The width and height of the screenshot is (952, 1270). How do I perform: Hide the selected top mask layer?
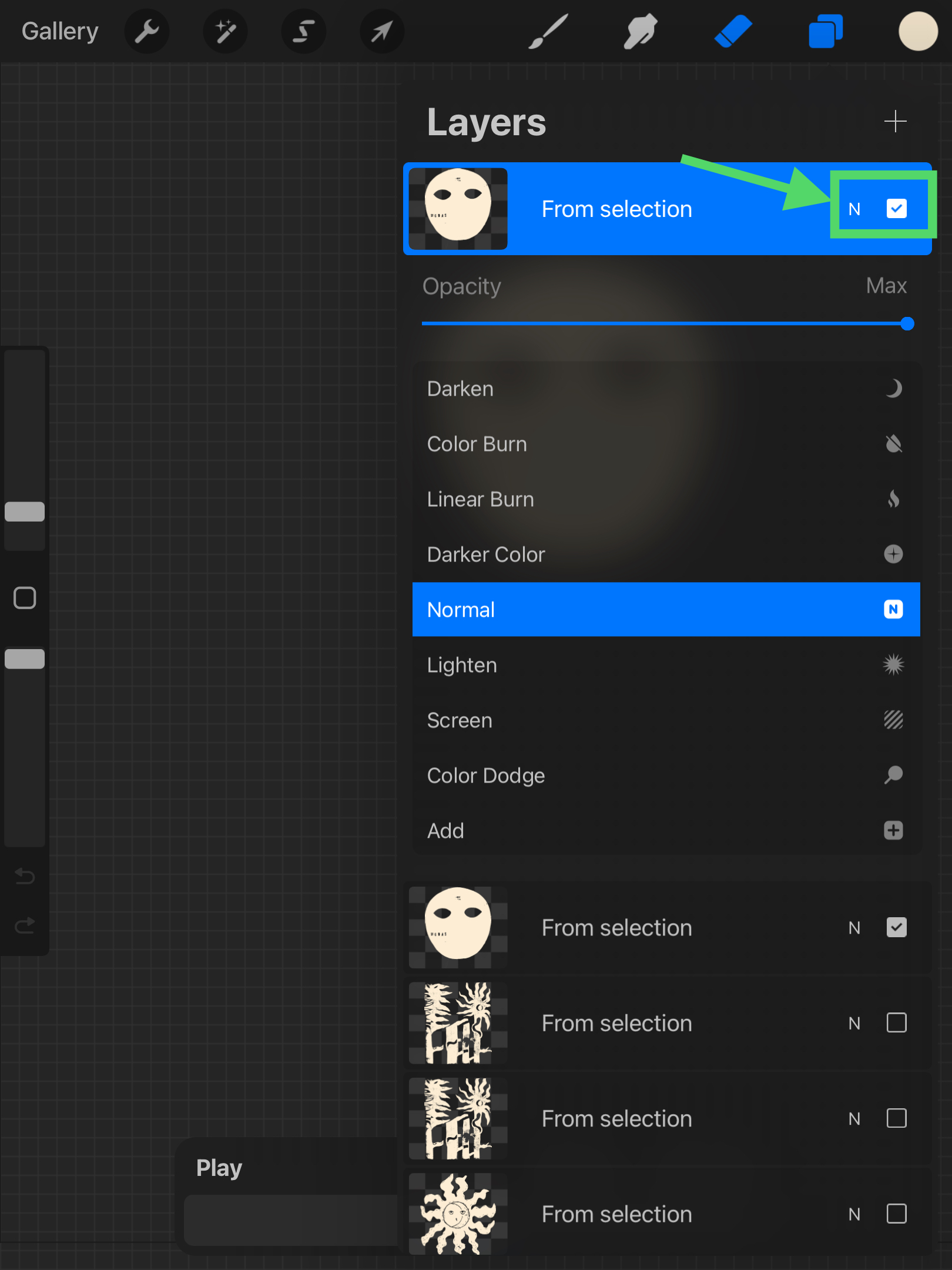point(896,209)
